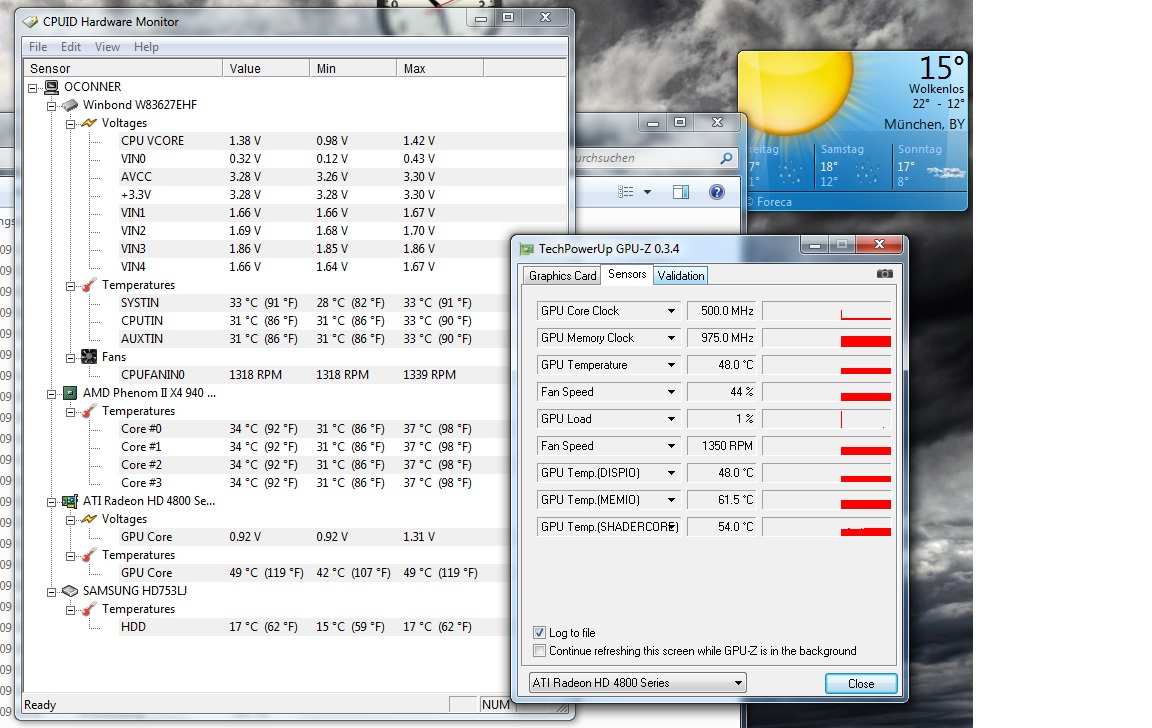Click the Fans icon
1152x728 pixels.
(89, 357)
